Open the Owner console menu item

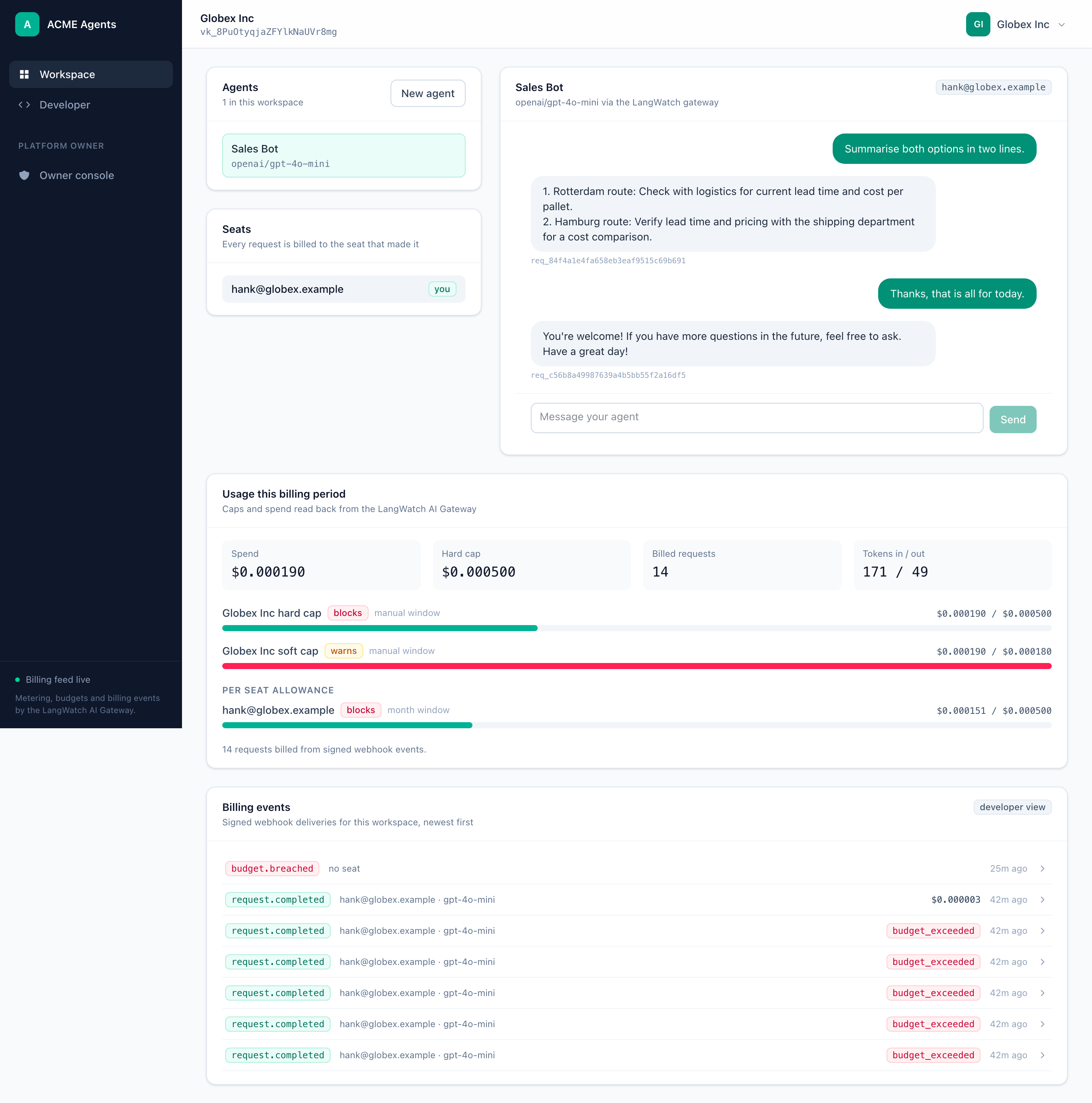[x=91, y=175]
